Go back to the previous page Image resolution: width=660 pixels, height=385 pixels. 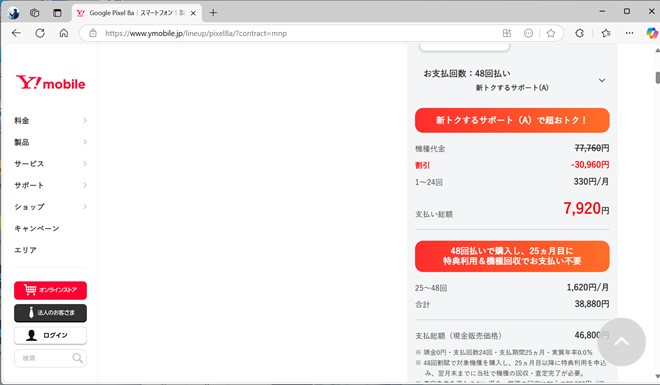[x=16, y=33]
